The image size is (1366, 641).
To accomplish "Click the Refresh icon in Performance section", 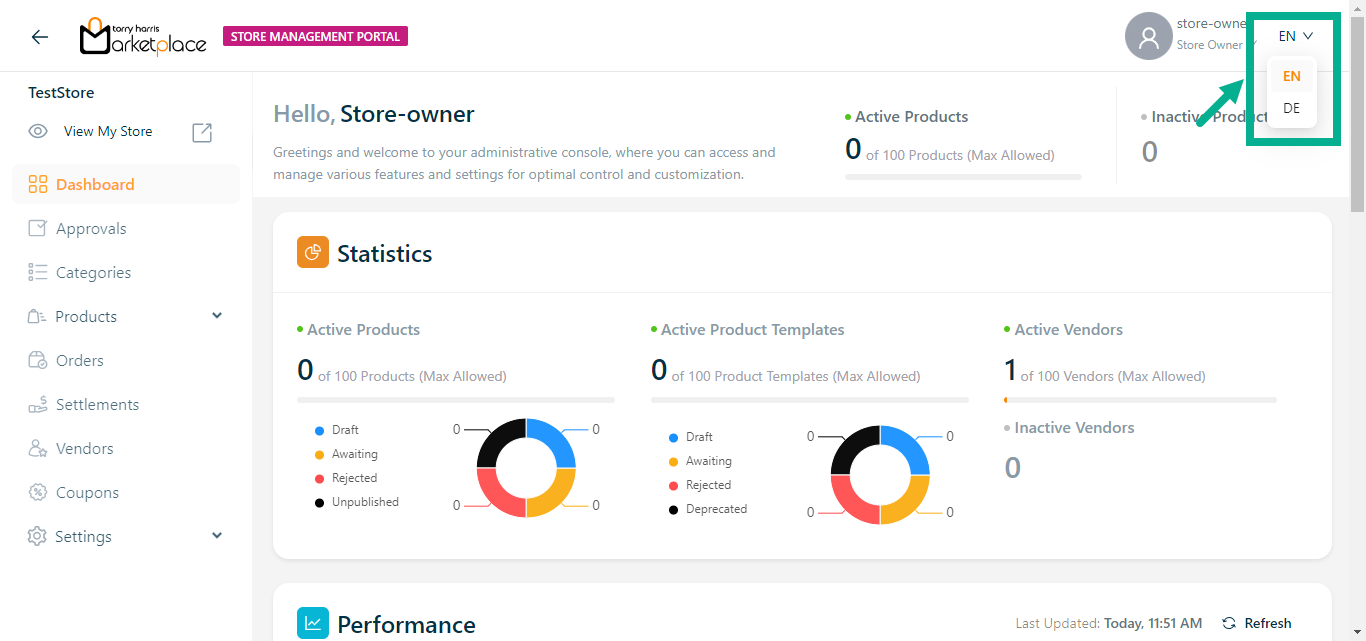I will (x=1229, y=623).
